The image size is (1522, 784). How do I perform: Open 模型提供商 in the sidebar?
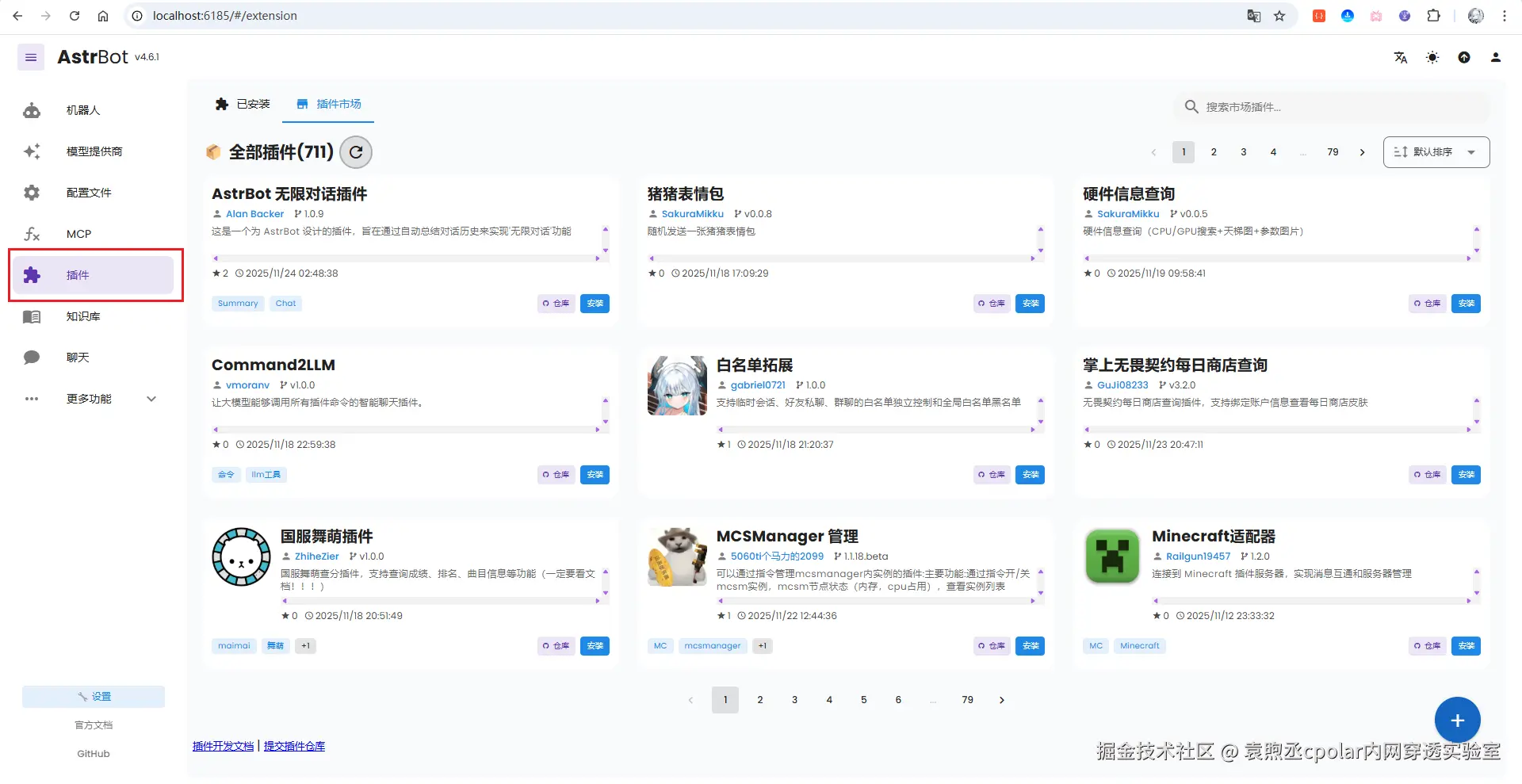(x=94, y=151)
